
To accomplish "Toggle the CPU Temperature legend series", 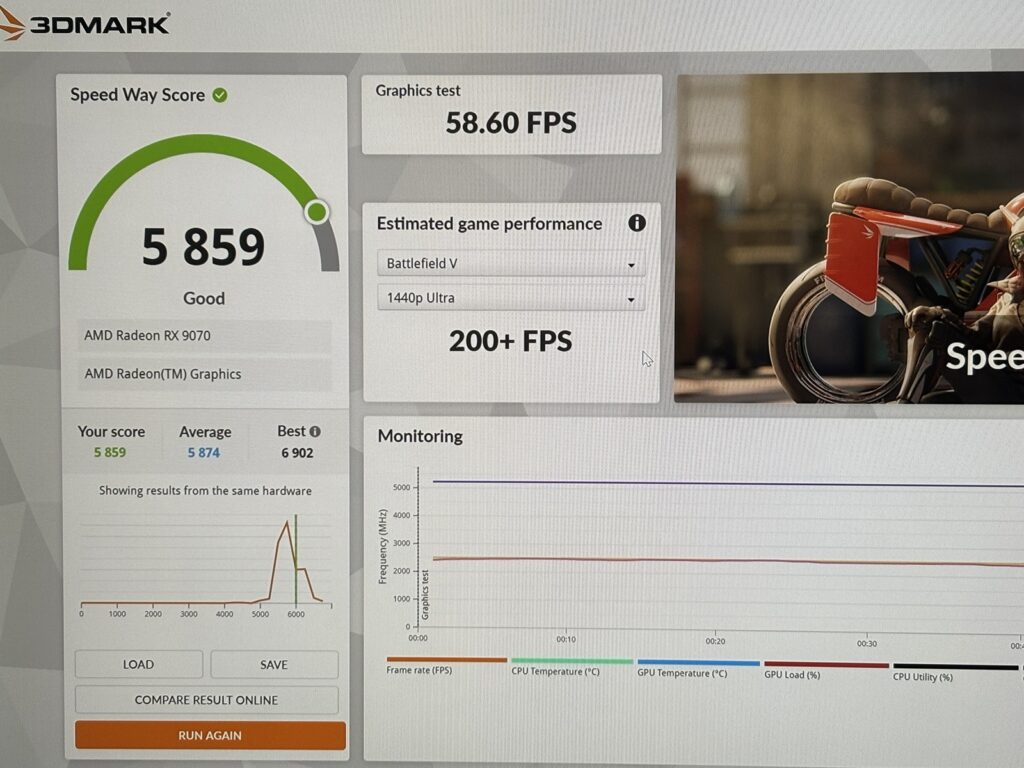I will 555,671.
